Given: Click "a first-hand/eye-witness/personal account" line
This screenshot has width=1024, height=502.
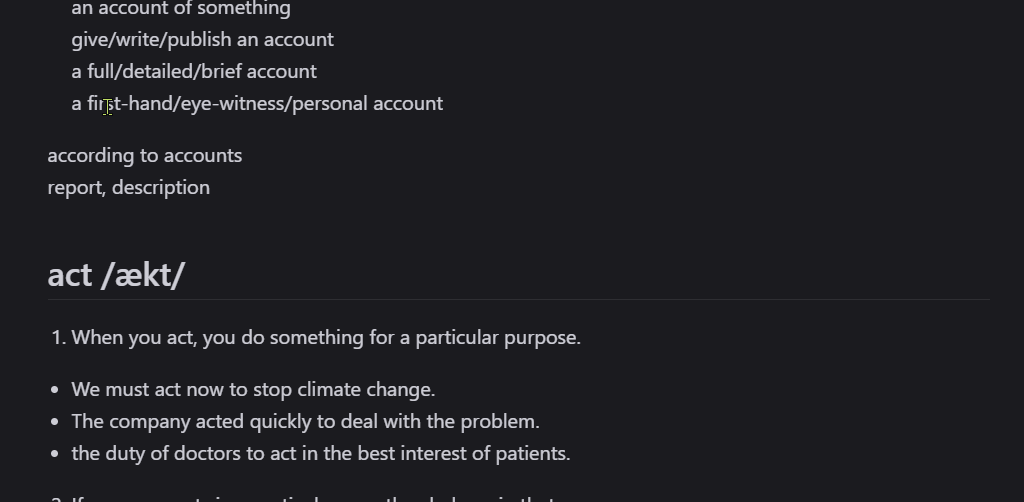Looking at the screenshot, I should 257,103.
